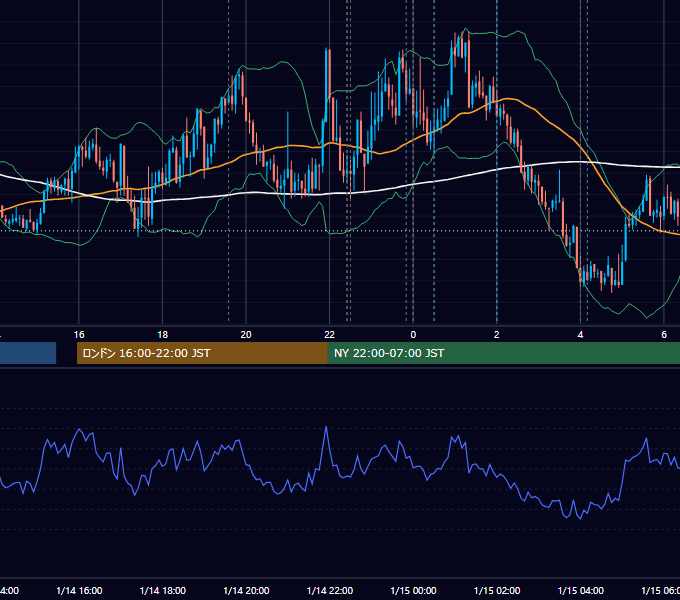Click the 16 hour label on chart axis
The width and height of the screenshot is (680, 600).
pos(79,335)
